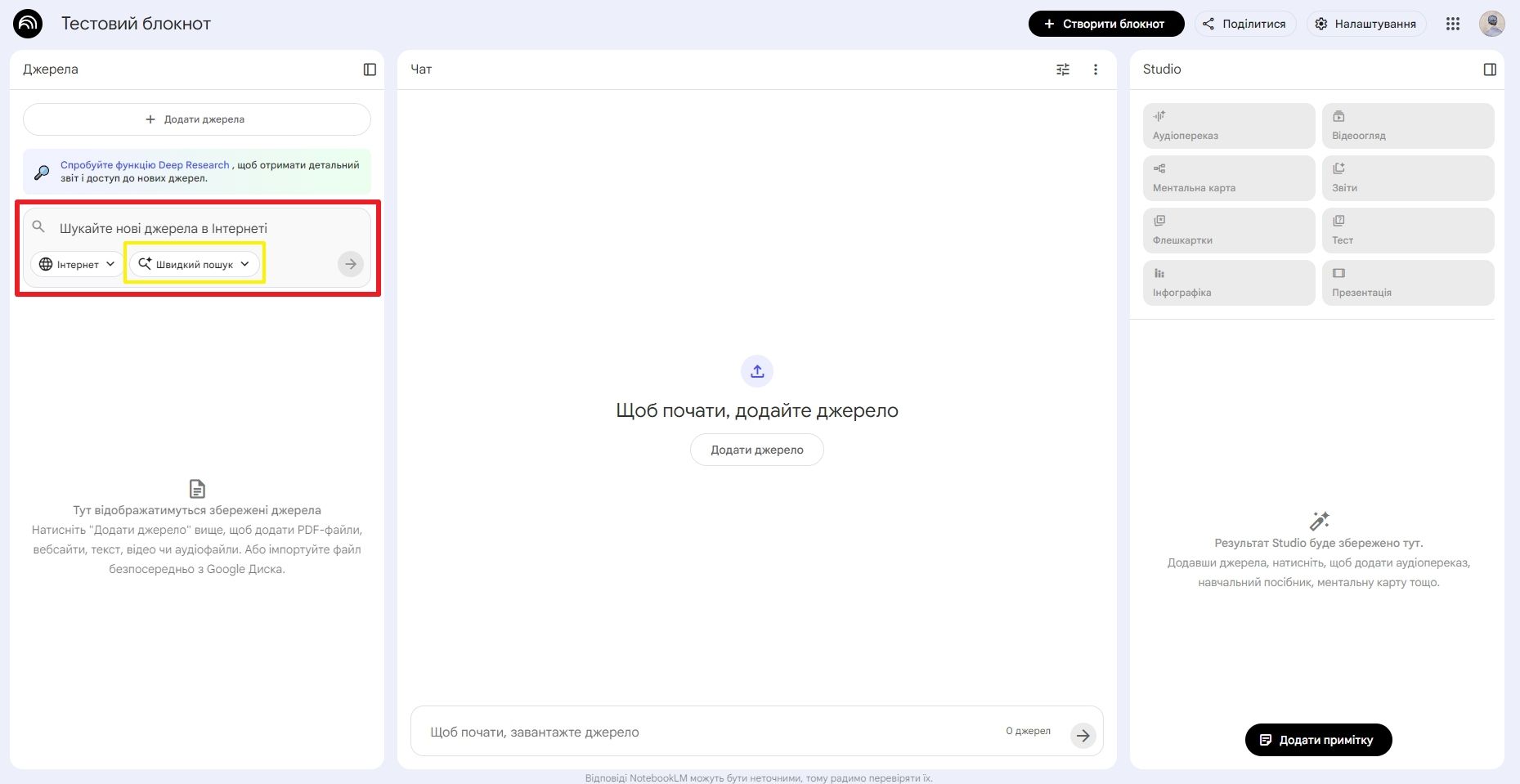Open the user account avatar
1520x784 pixels.
pyautogui.click(x=1491, y=24)
